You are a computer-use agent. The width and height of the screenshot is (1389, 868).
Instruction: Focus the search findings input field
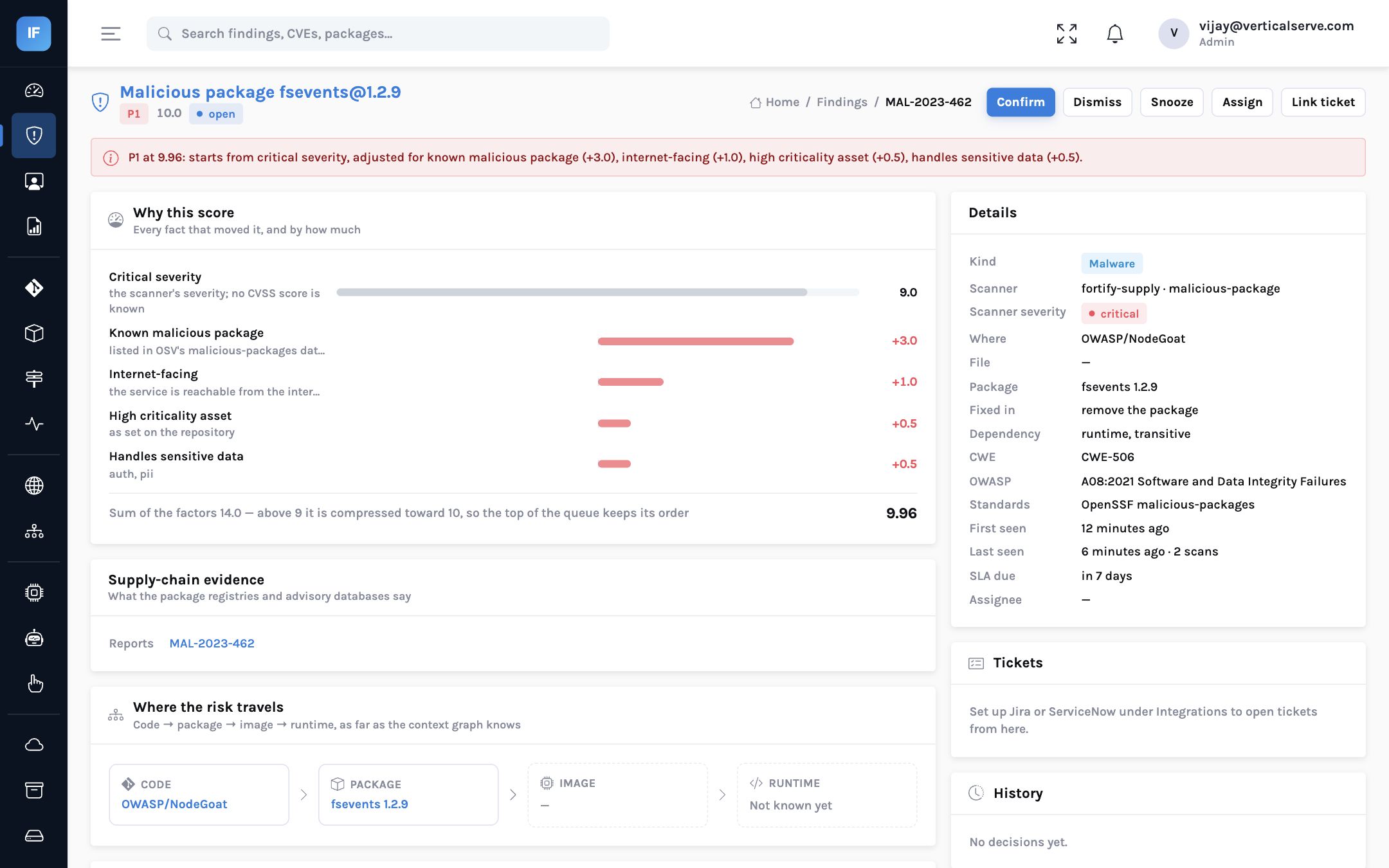point(378,33)
